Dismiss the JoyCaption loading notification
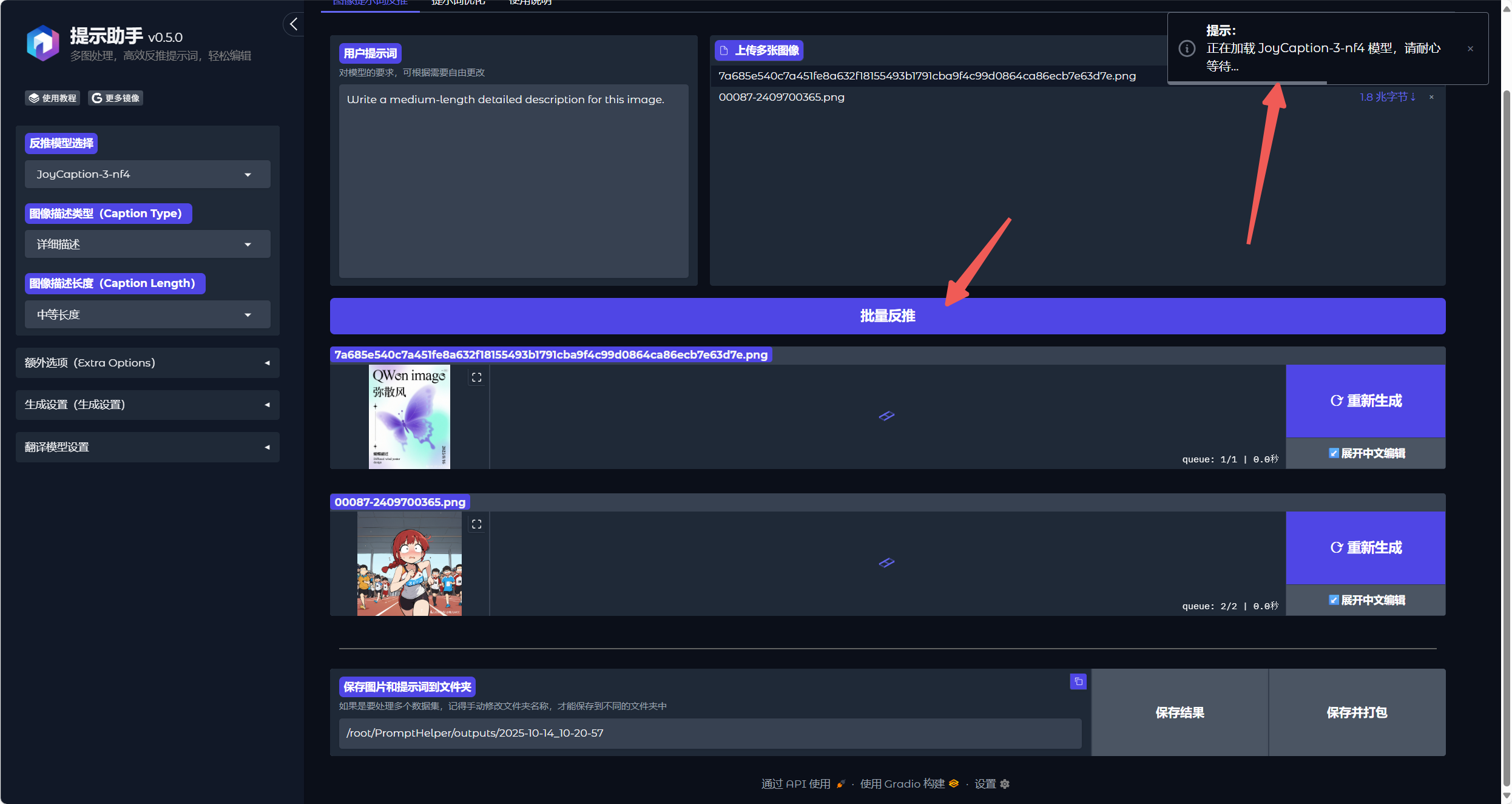 (1470, 49)
